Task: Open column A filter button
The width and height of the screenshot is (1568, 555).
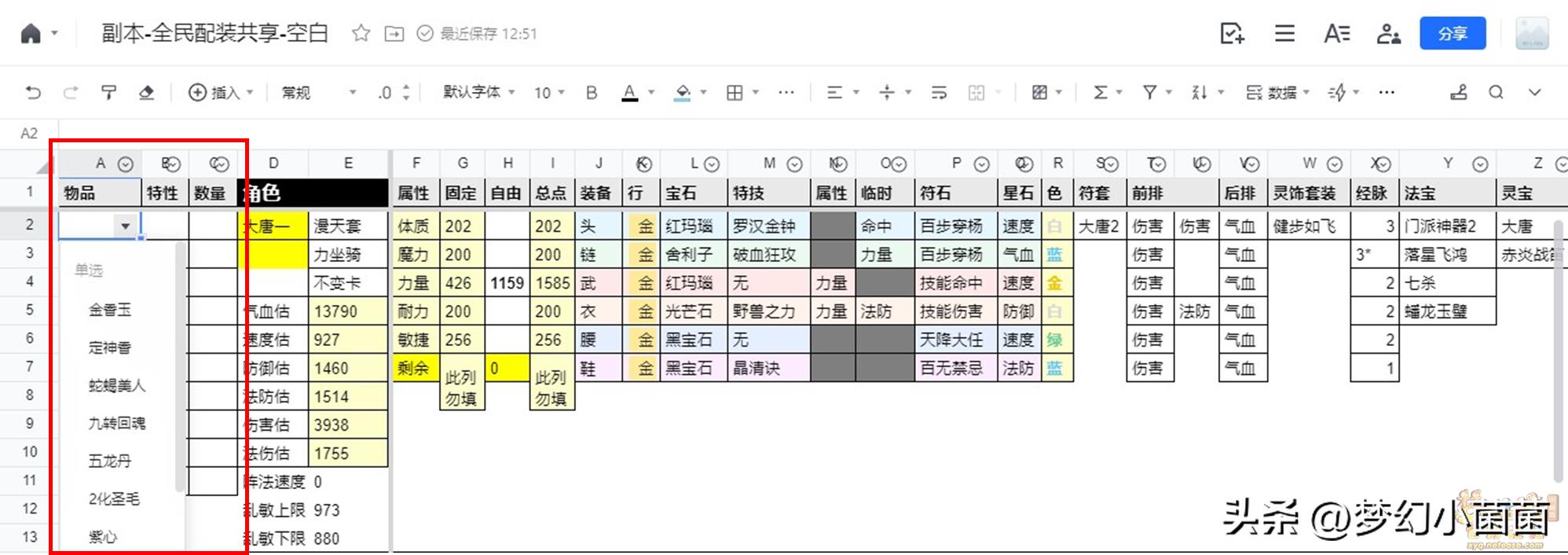Action: (126, 164)
